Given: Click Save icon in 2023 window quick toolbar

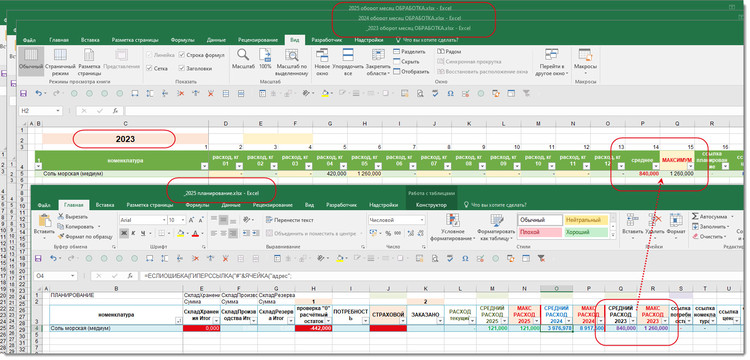Looking at the screenshot, I should coord(23,94).
